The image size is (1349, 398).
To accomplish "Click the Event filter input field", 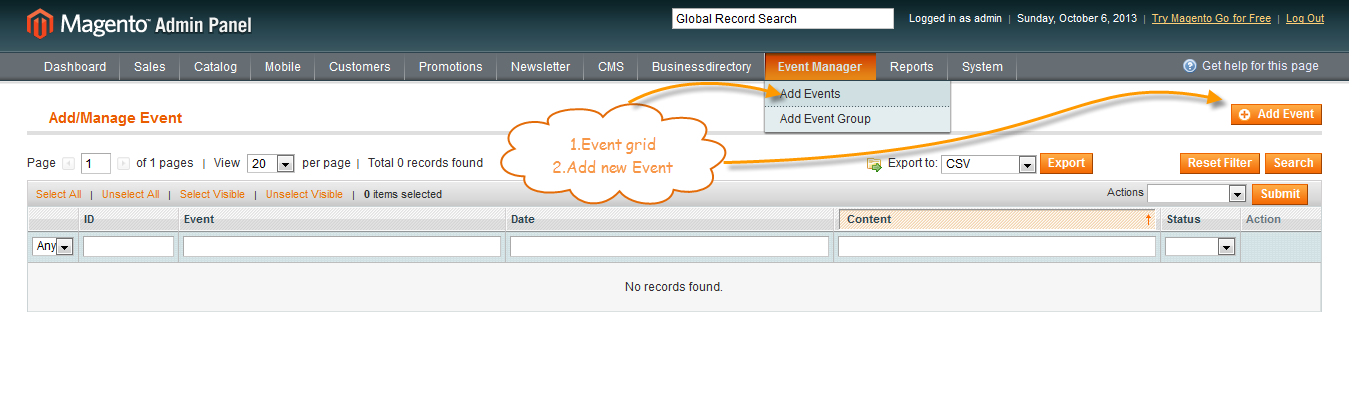I will (342, 246).
